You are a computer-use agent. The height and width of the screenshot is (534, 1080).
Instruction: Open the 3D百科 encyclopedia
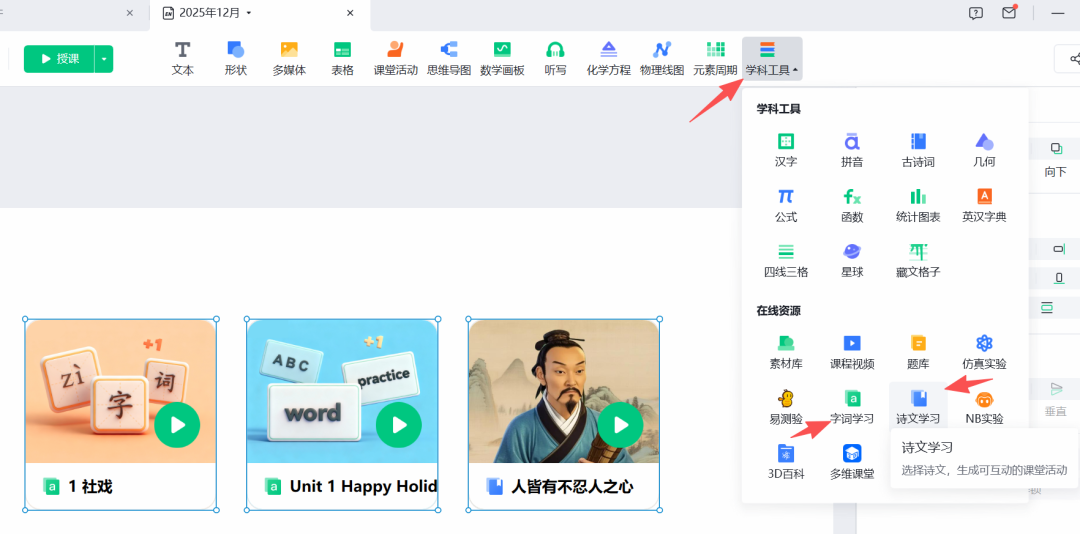pyautogui.click(x=786, y=462)
